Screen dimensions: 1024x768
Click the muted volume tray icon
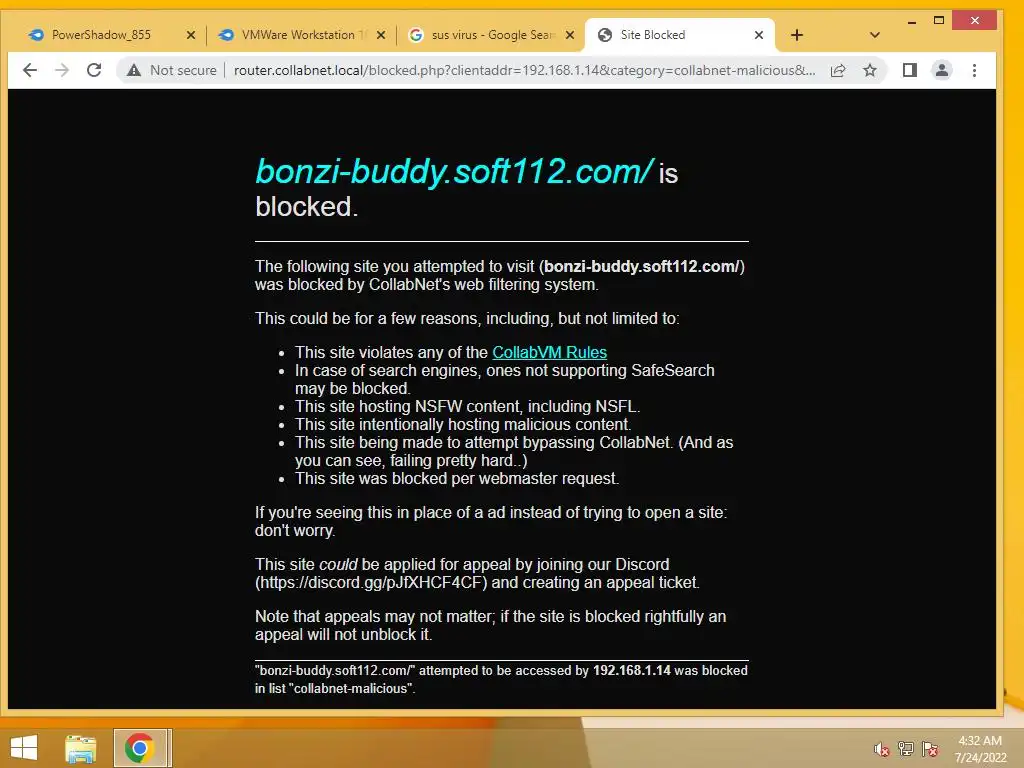(882, 749)
